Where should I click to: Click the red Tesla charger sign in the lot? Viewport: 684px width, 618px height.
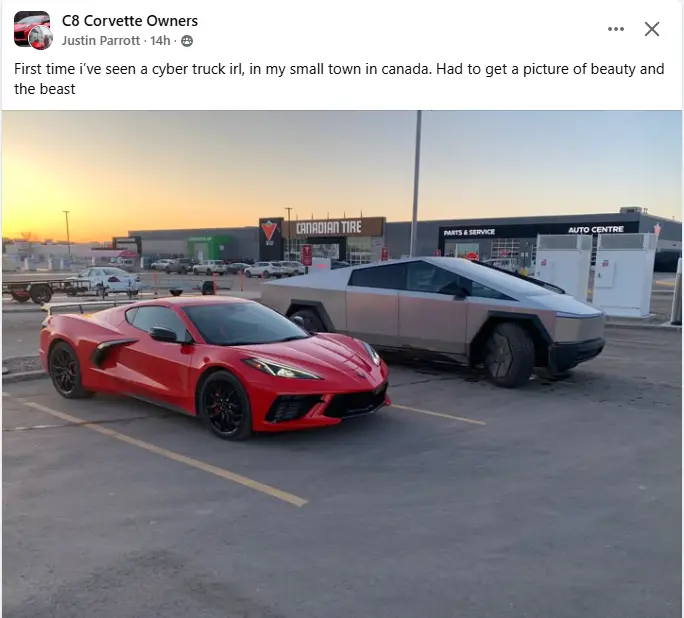(307, 256)
